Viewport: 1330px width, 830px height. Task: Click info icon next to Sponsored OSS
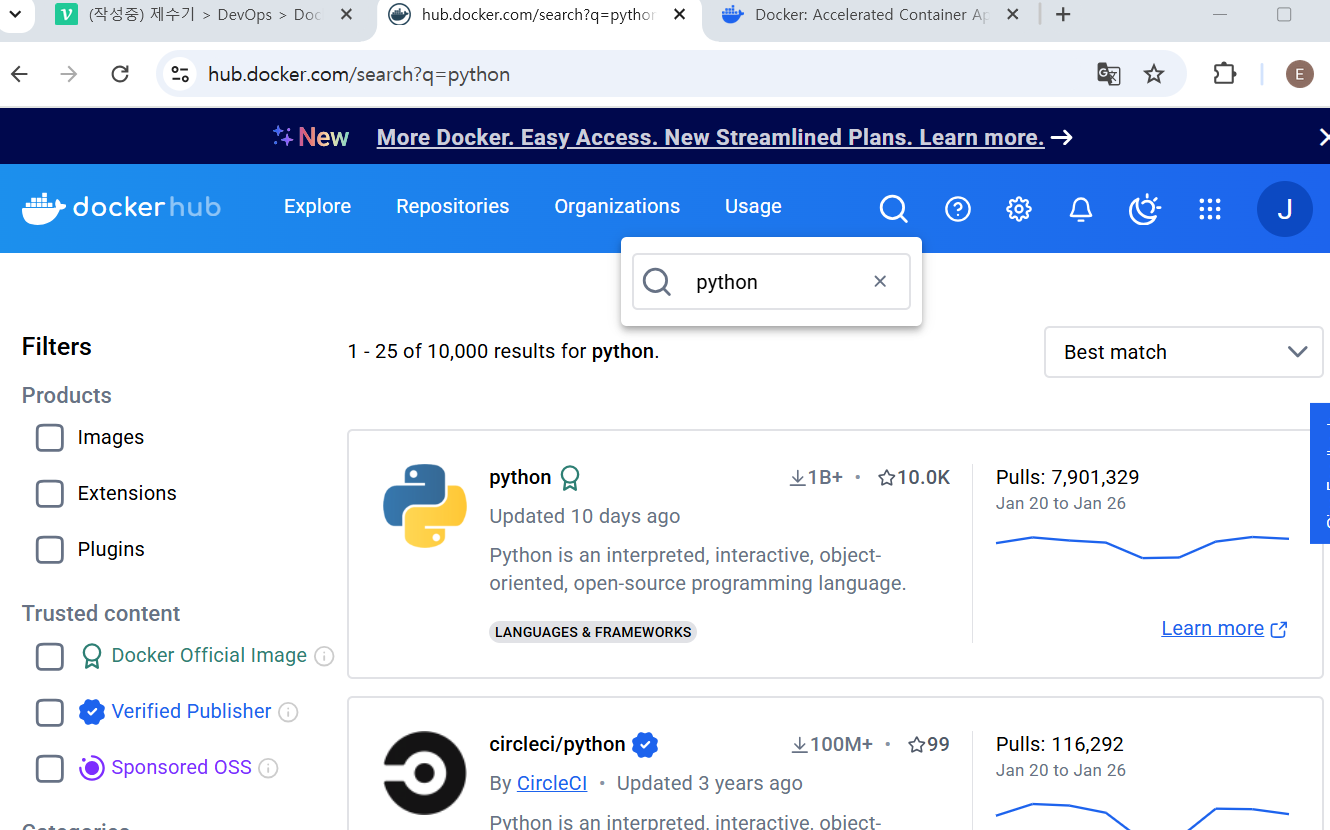point(268,768)
